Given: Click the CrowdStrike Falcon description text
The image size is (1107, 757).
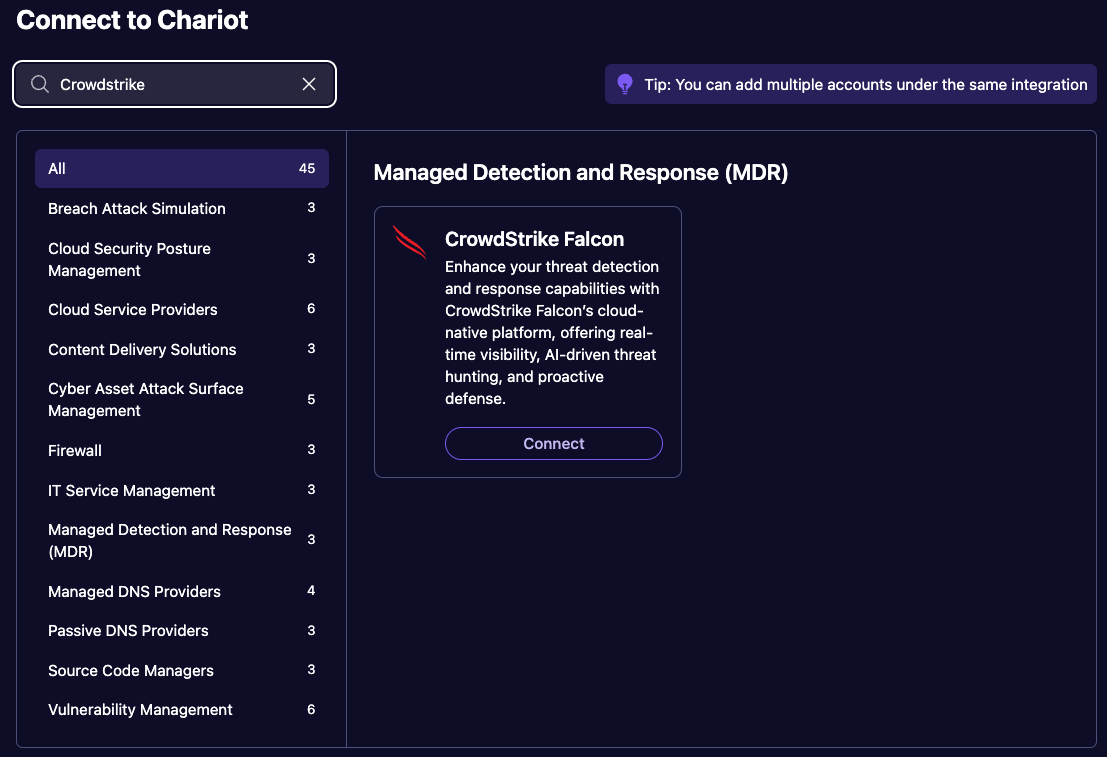Looking at the screenshot, I should point(552,333).
